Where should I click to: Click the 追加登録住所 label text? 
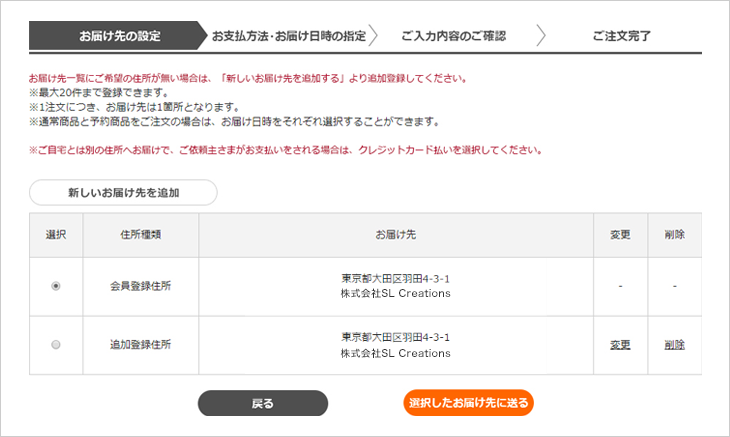140,345
